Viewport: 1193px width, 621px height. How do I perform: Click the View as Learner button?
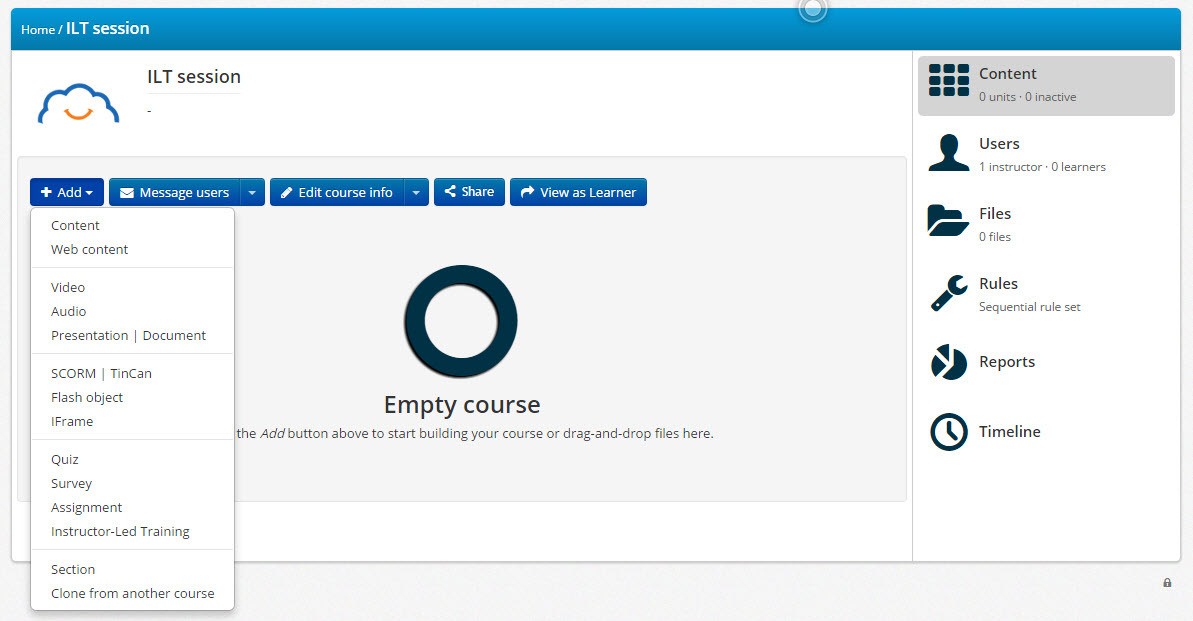[578, 192]
